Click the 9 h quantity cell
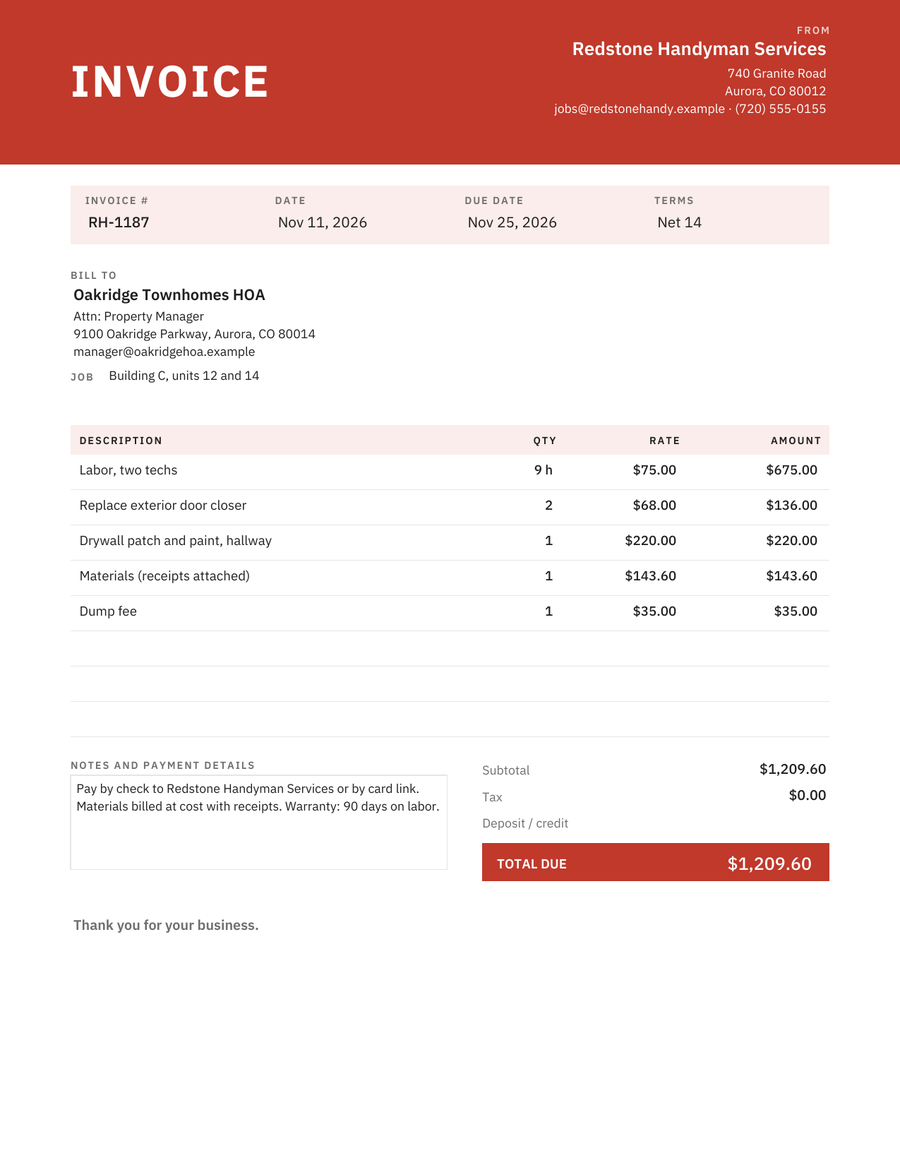 click(543, 470)
